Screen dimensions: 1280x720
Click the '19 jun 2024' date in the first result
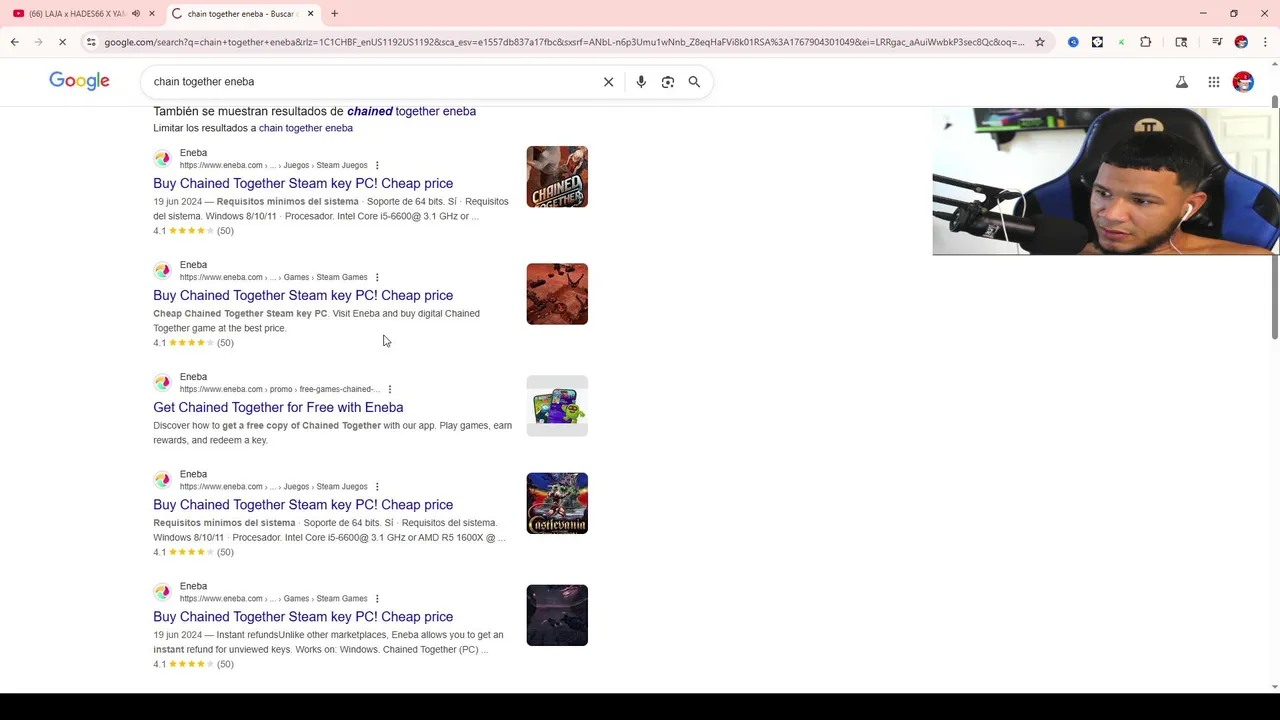point(178,202)
